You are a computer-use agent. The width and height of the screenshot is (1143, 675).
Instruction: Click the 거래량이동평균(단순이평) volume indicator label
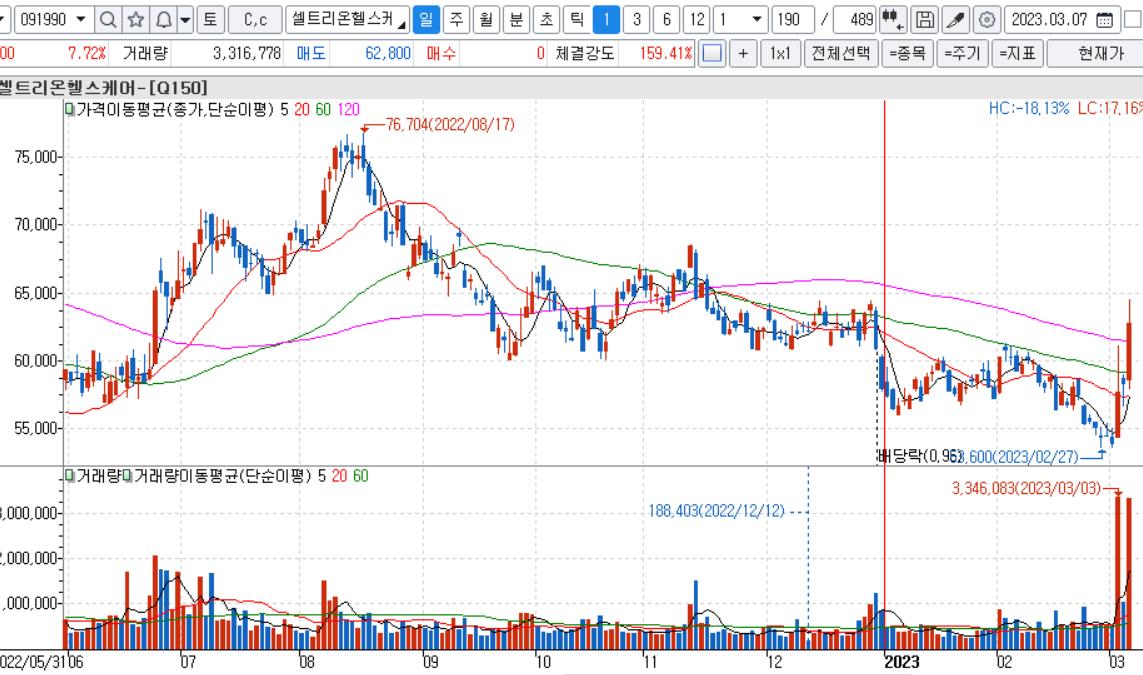(223, 476)
